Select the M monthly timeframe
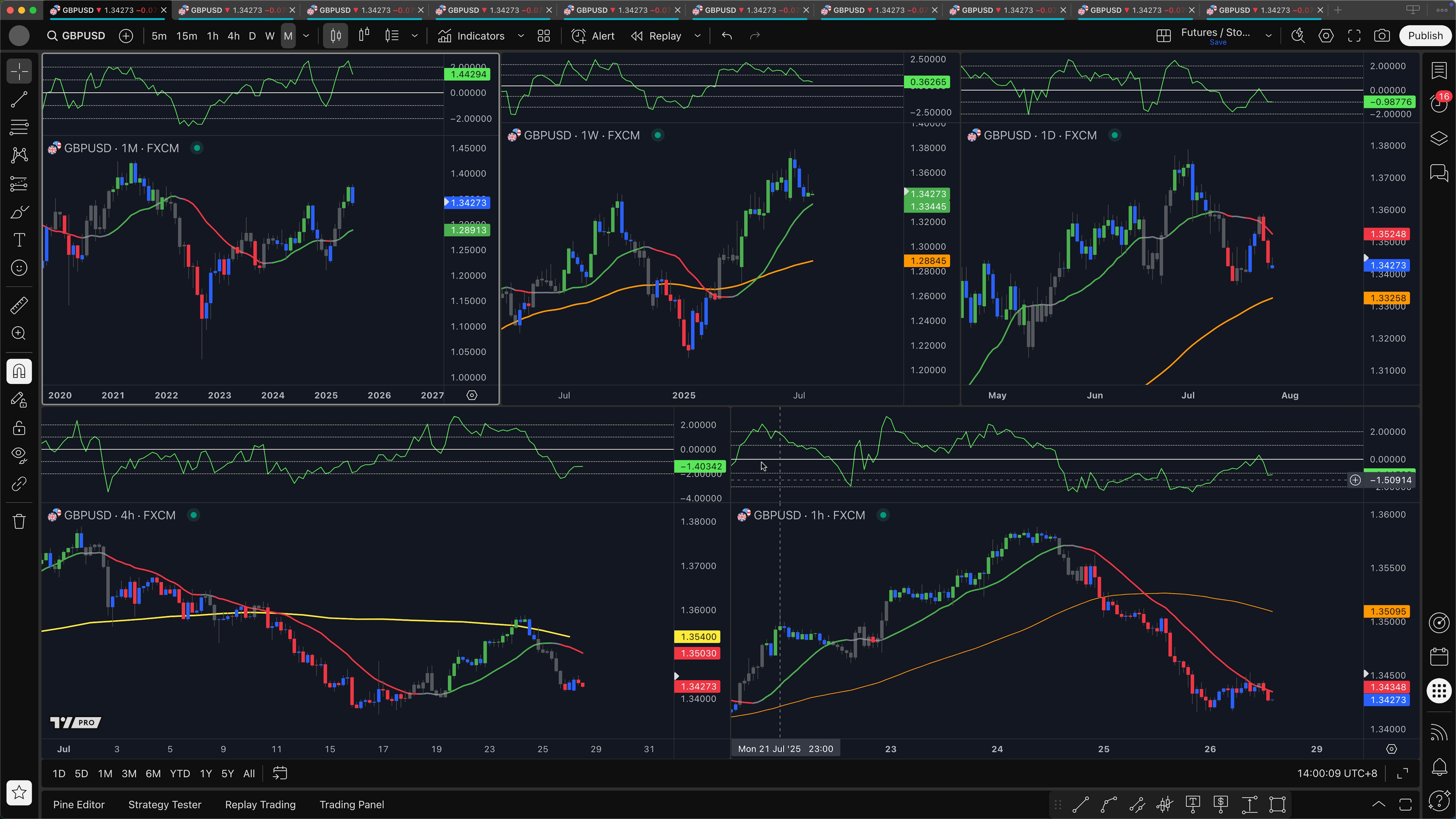Viewport: 1456px width, 819px height. click(288, 36)
